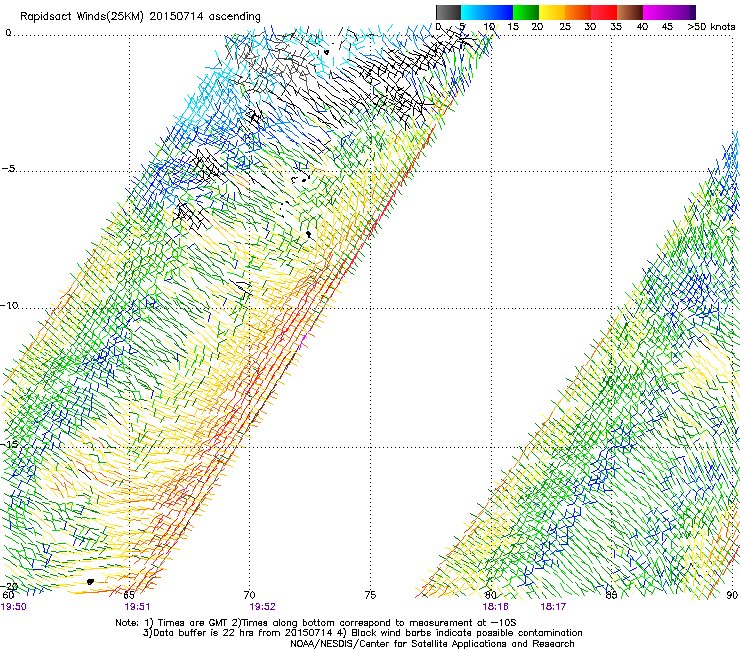This screenshot has height=650, width=740.
Task: Click the '90' longitude axis label
Action: click(732, 595)
